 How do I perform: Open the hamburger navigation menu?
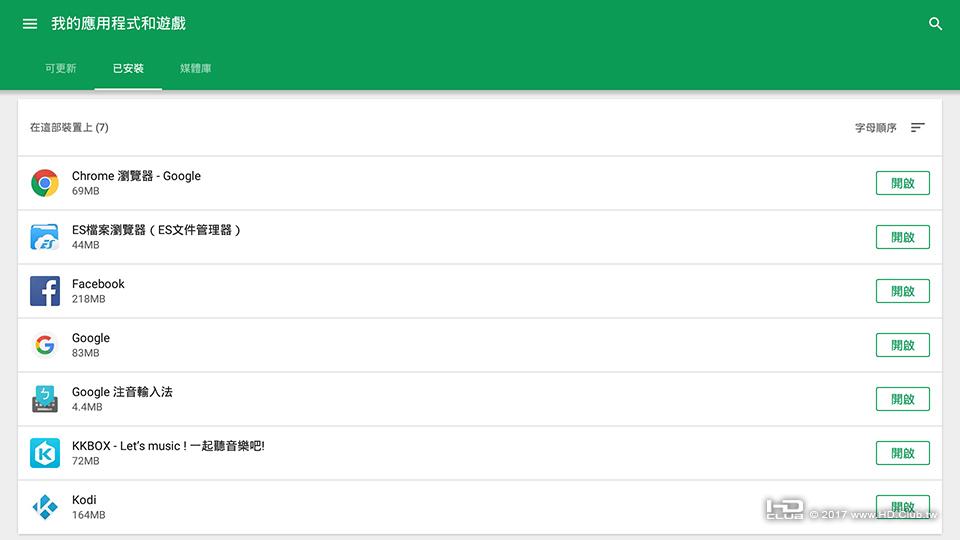point(30,24)
